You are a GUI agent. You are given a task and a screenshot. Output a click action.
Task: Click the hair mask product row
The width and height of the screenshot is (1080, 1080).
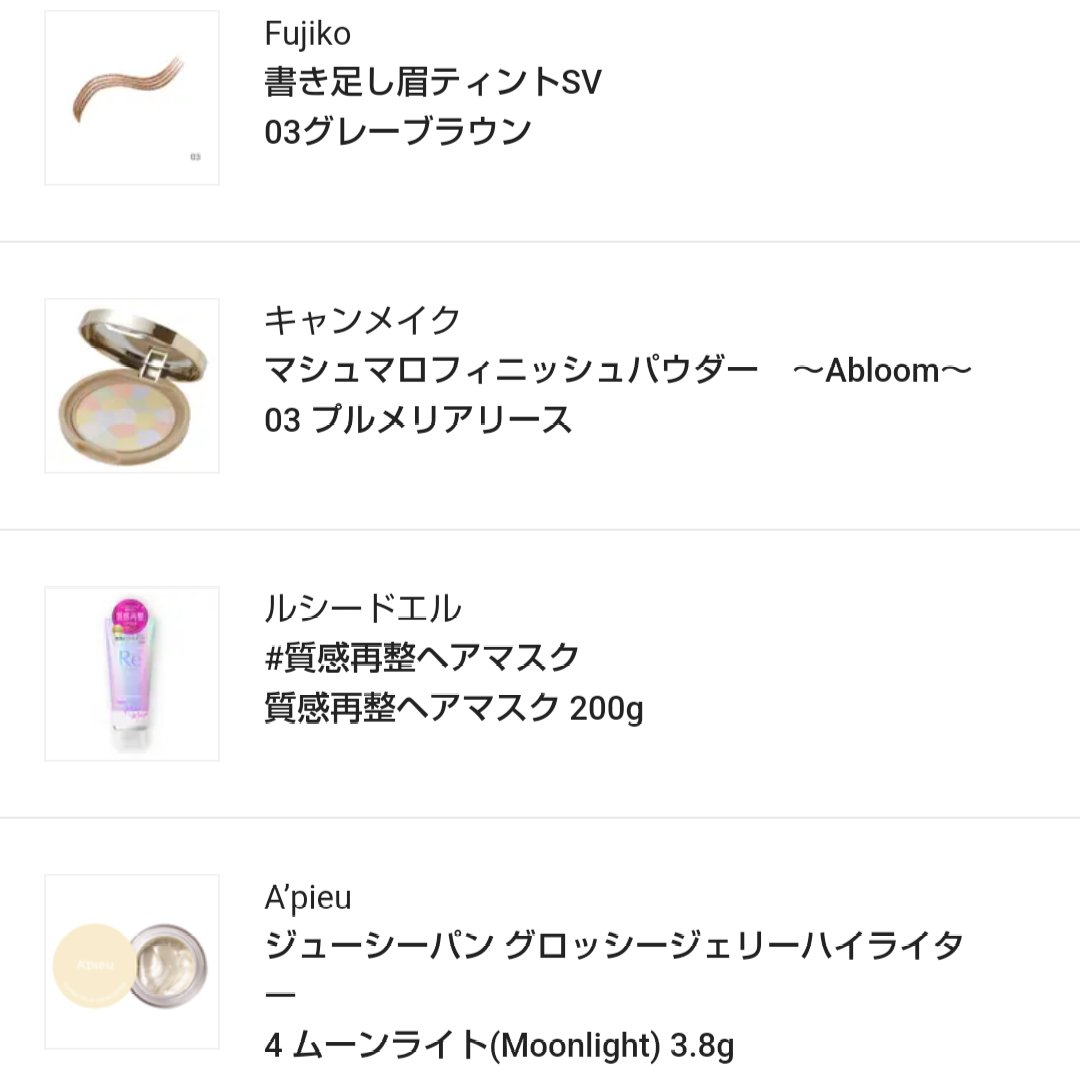pyautogui.click(x=540, y=672)
